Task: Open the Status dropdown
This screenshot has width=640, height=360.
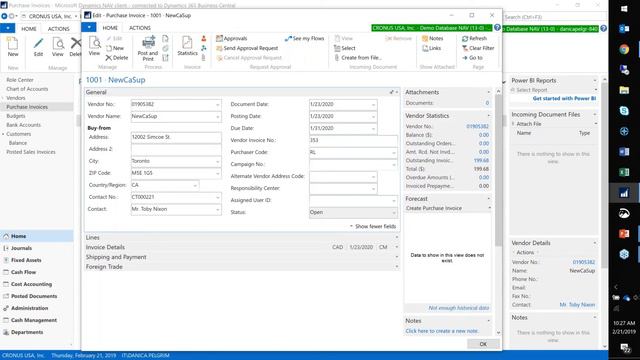Action: [x=393, y=213]
